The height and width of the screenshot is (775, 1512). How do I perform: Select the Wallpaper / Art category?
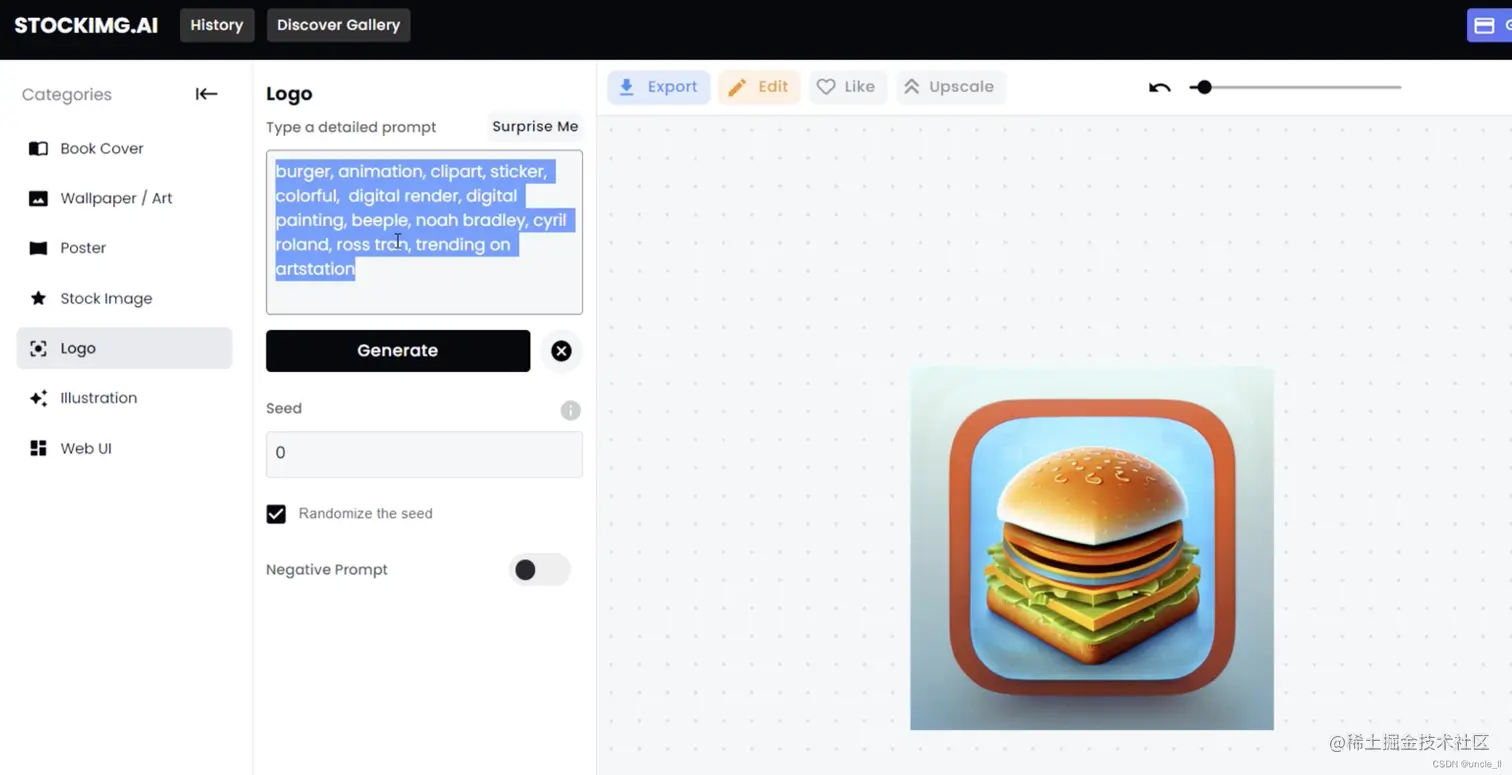124,198
